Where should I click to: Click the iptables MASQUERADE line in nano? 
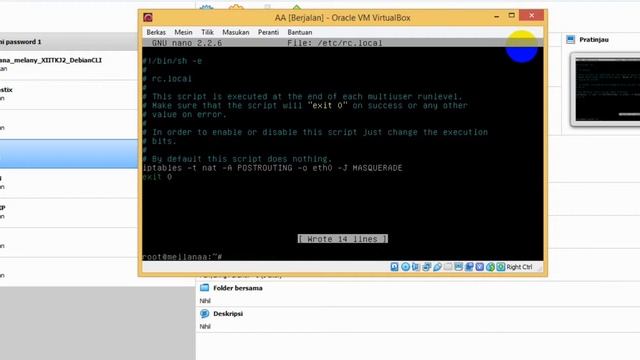tap(272, 168)
